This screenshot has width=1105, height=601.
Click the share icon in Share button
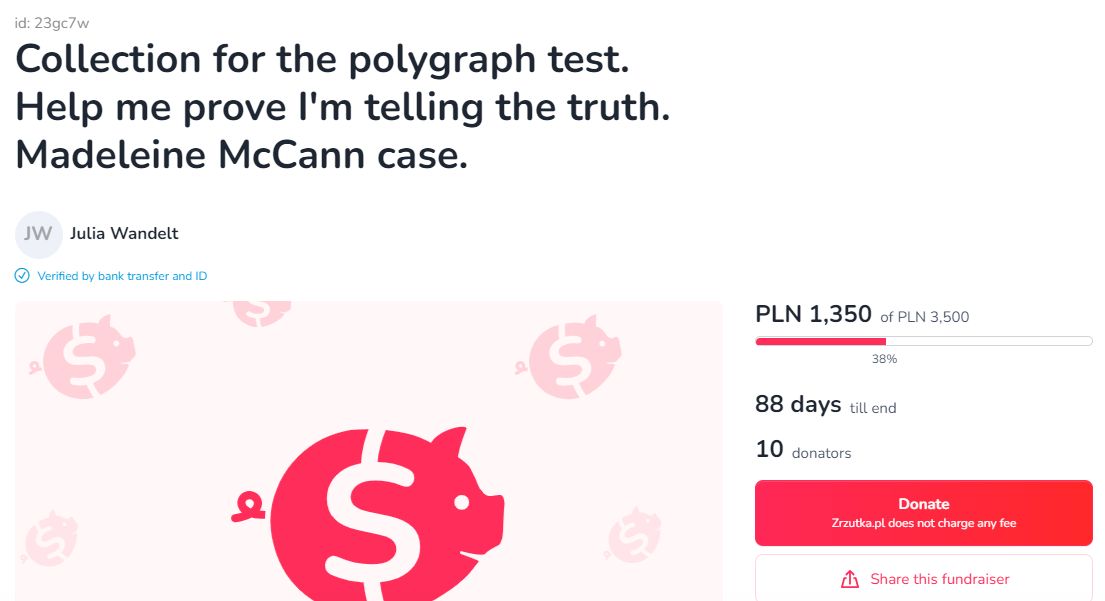(x=850, y=580)
